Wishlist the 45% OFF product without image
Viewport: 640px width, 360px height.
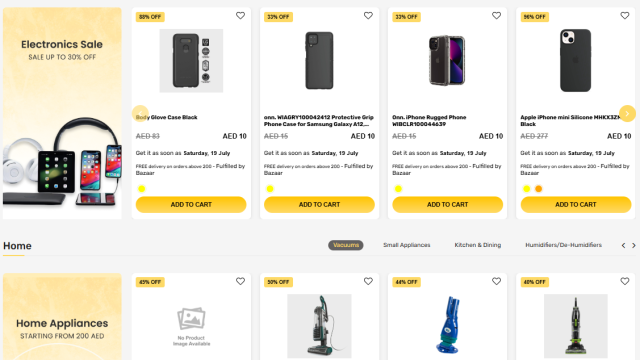240,281
